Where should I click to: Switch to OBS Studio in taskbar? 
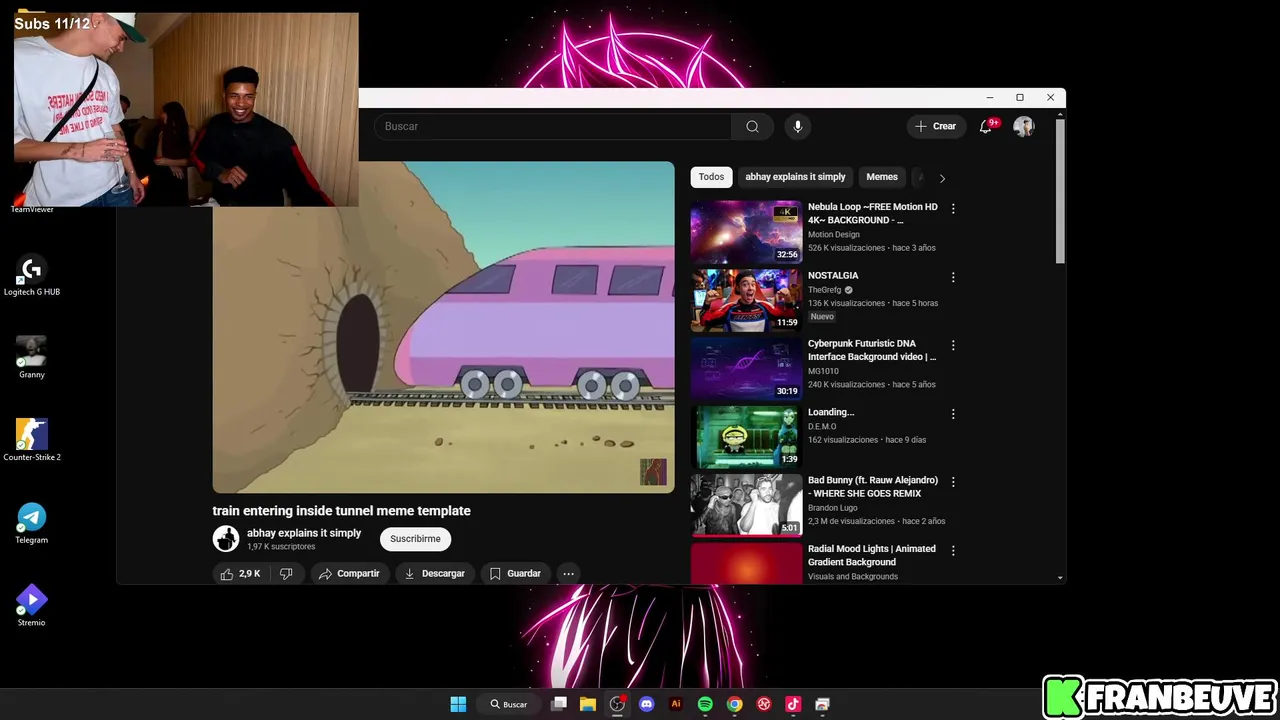point(617,704)
